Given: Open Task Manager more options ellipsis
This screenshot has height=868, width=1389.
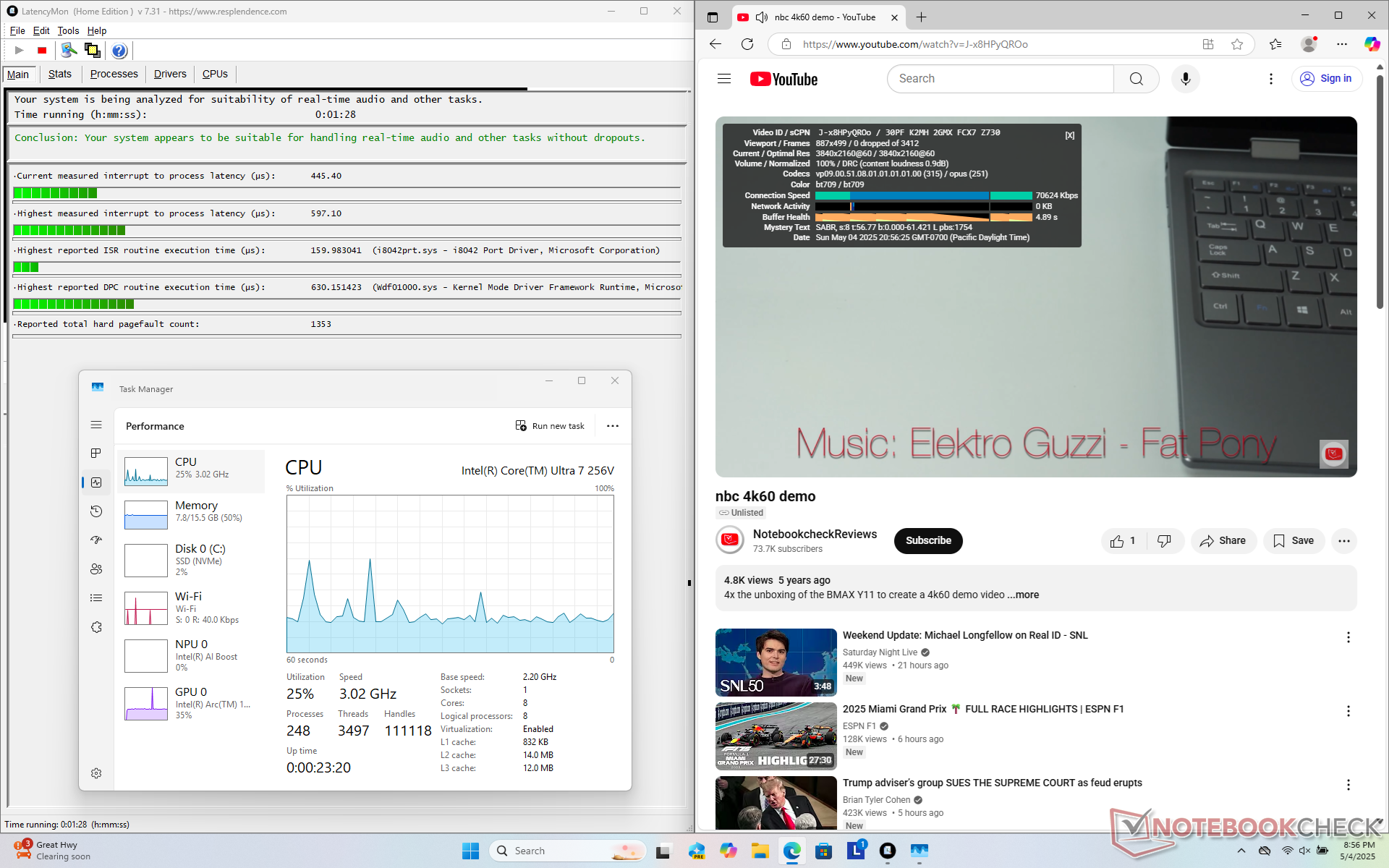Looking at the screenshot, I should coord(613,426).
